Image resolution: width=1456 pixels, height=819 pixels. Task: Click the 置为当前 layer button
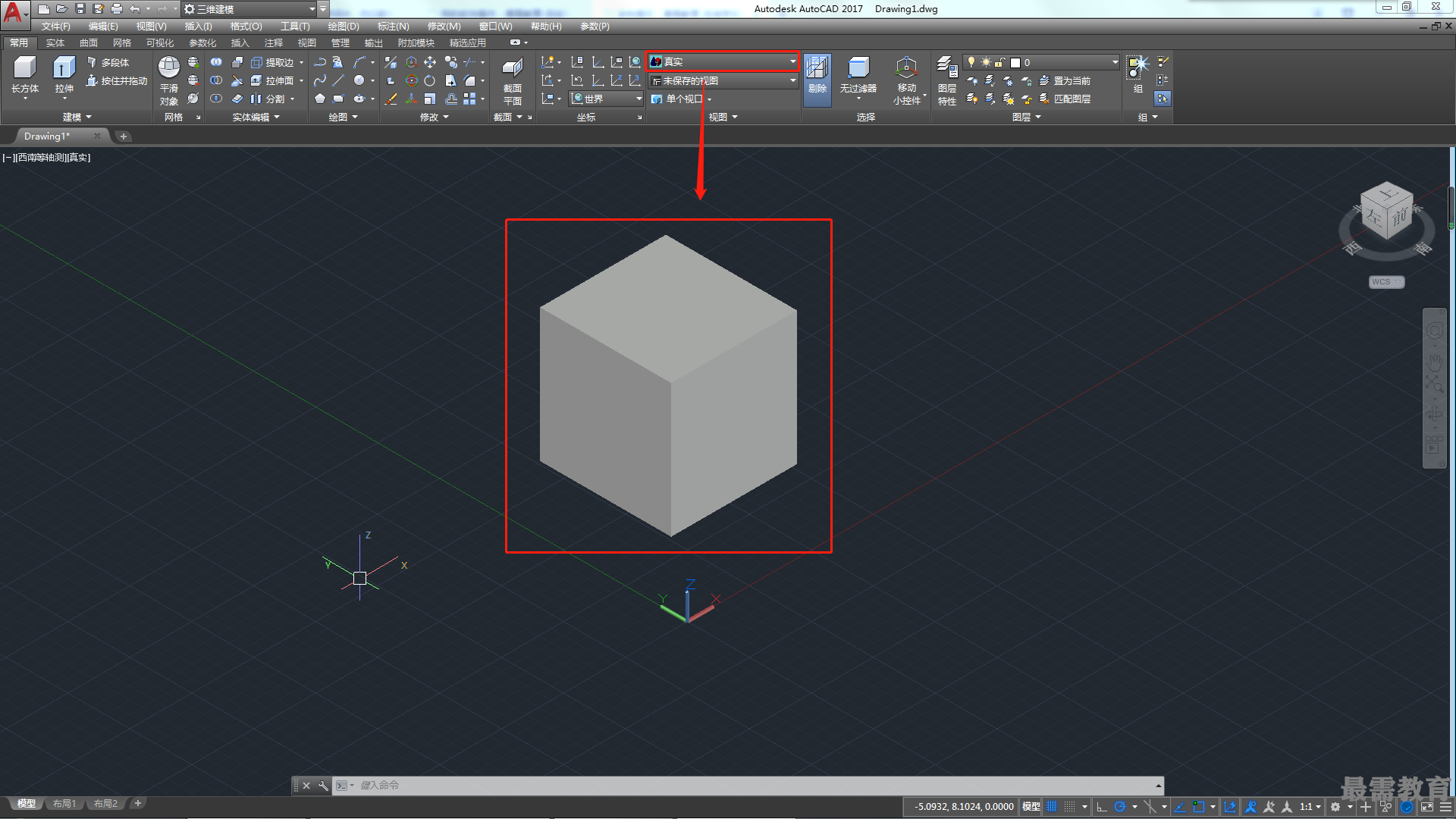coord(1065,80)
